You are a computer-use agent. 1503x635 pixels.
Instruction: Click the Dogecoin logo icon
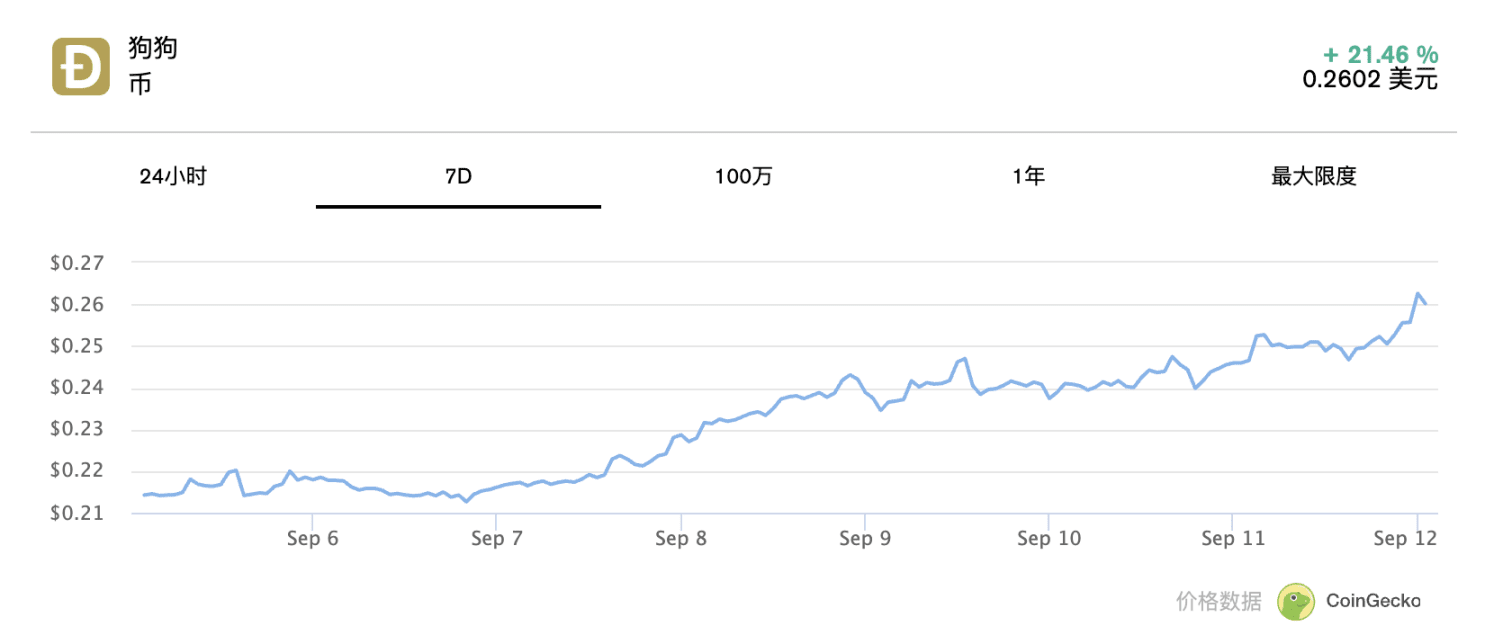[x=81, y=67]
